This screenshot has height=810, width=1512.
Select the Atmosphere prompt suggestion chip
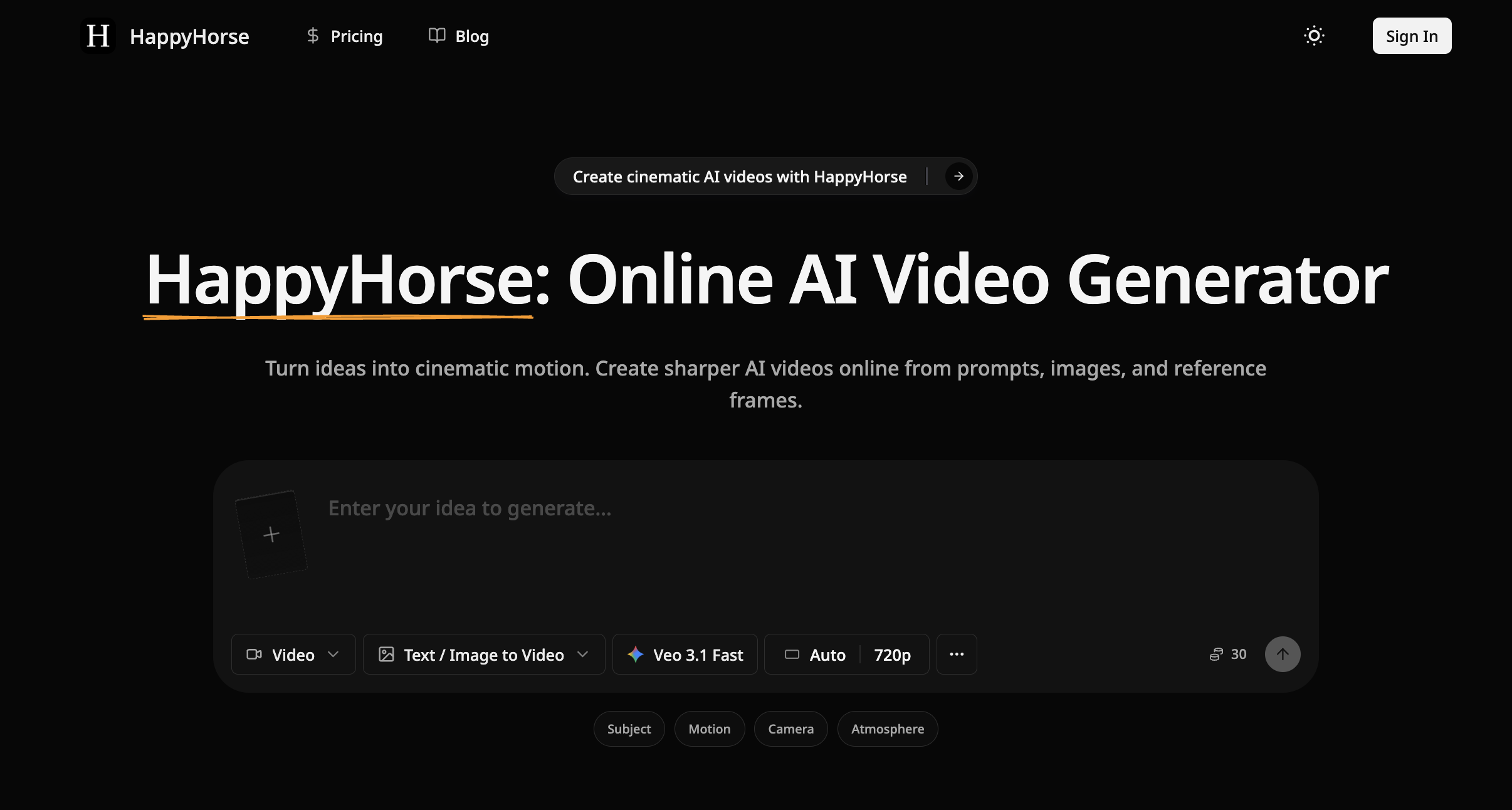887,728
